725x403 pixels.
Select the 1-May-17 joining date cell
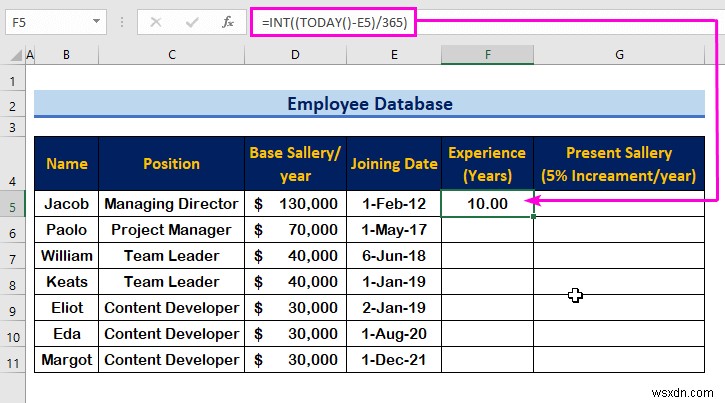[x=394, y=230]
